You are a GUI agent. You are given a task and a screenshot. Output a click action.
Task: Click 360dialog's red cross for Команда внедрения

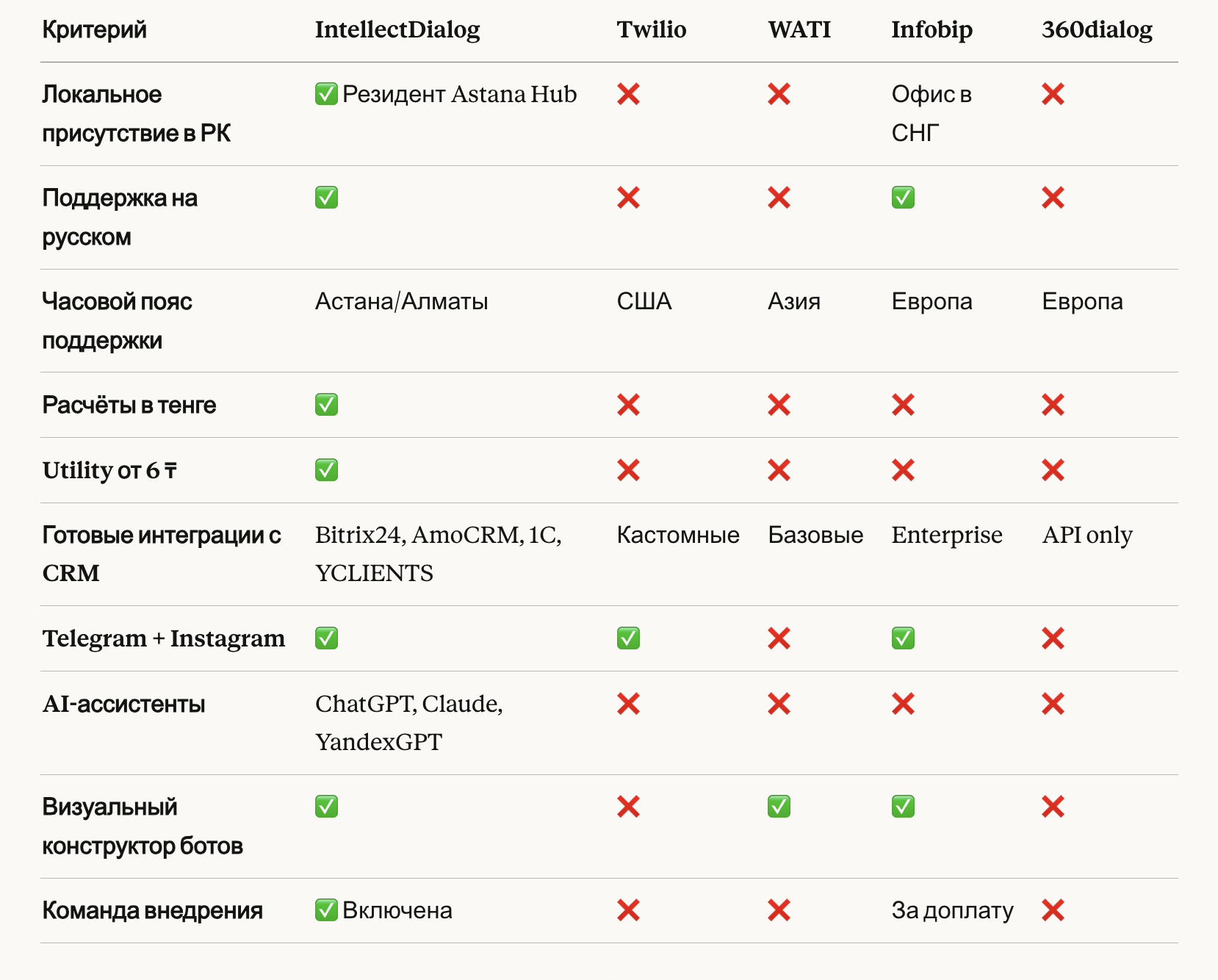[x=1053, y=910]
